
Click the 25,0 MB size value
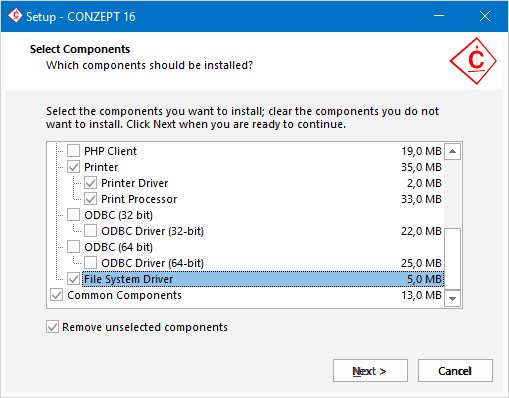click(421, 263)
